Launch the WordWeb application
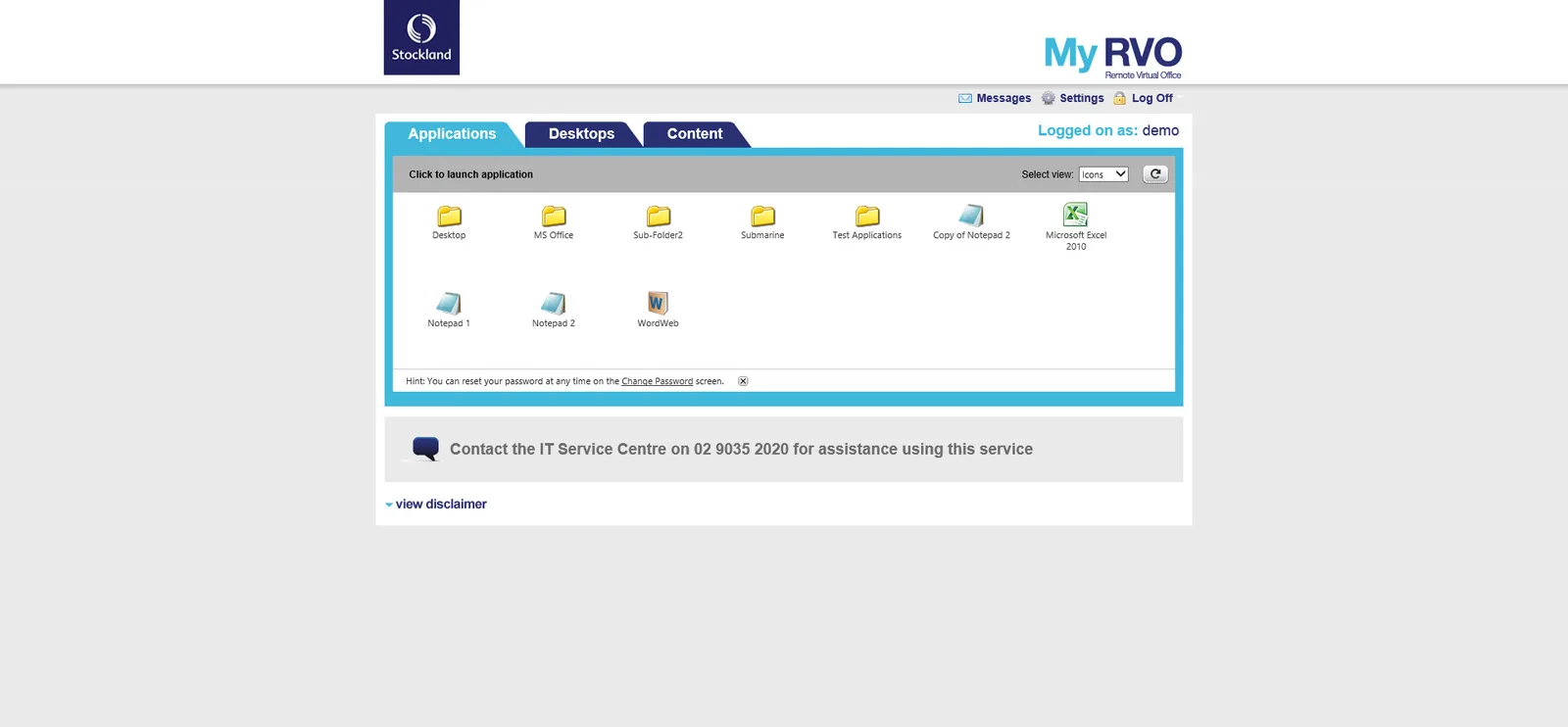The height and width of the screenshot is (727, 1568). pos(658,303)
